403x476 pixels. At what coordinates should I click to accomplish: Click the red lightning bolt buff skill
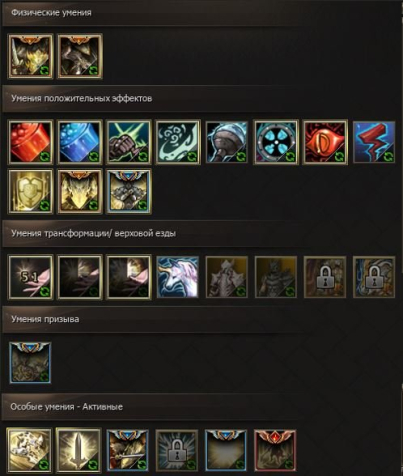[x=374, y=142]
